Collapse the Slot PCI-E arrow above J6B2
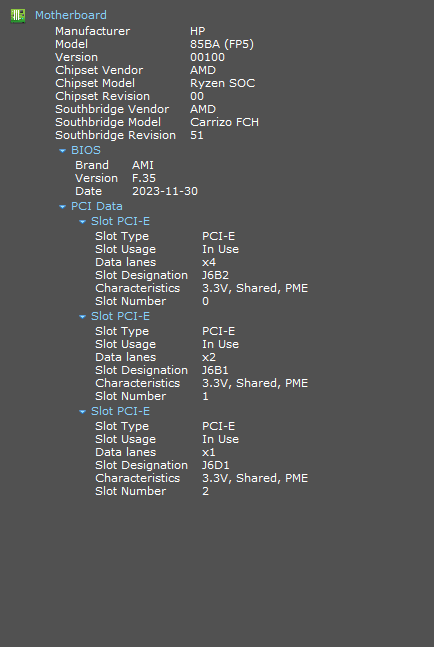The image size is (434, 647). 82,222
